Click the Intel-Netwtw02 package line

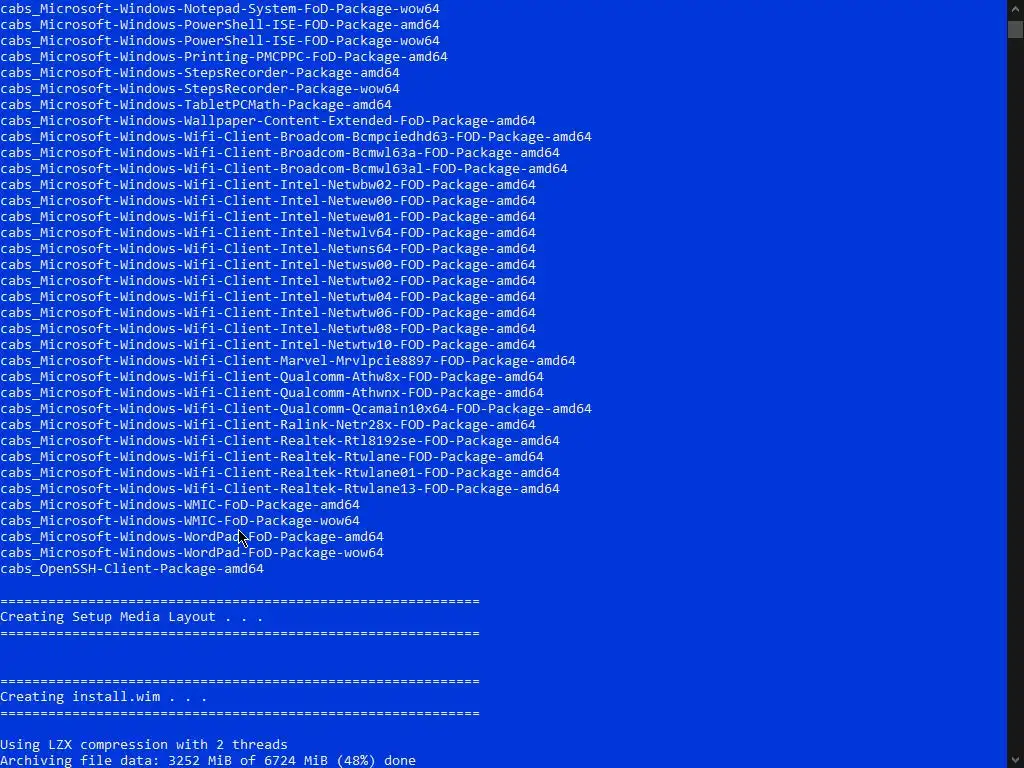[268, 281]
